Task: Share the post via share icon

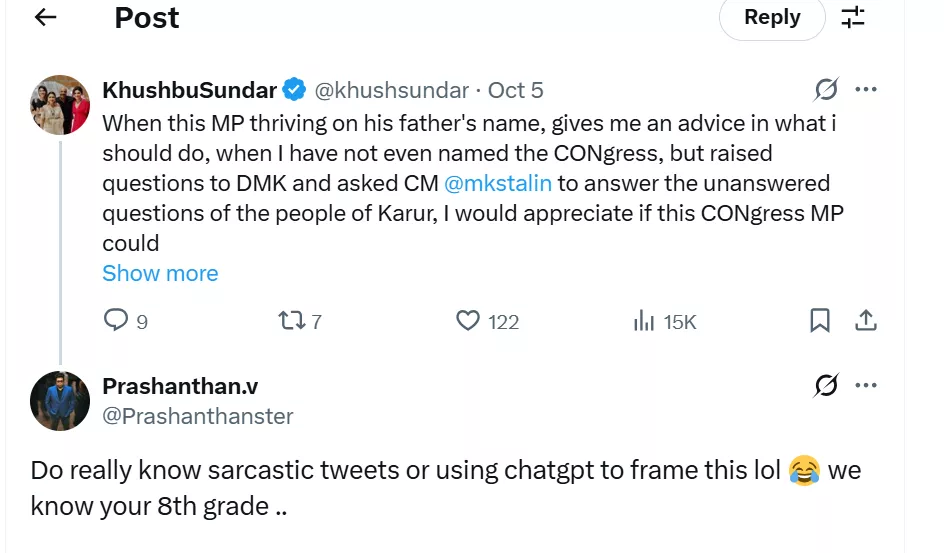Action: pyautogui.click(x=866, y=320)
